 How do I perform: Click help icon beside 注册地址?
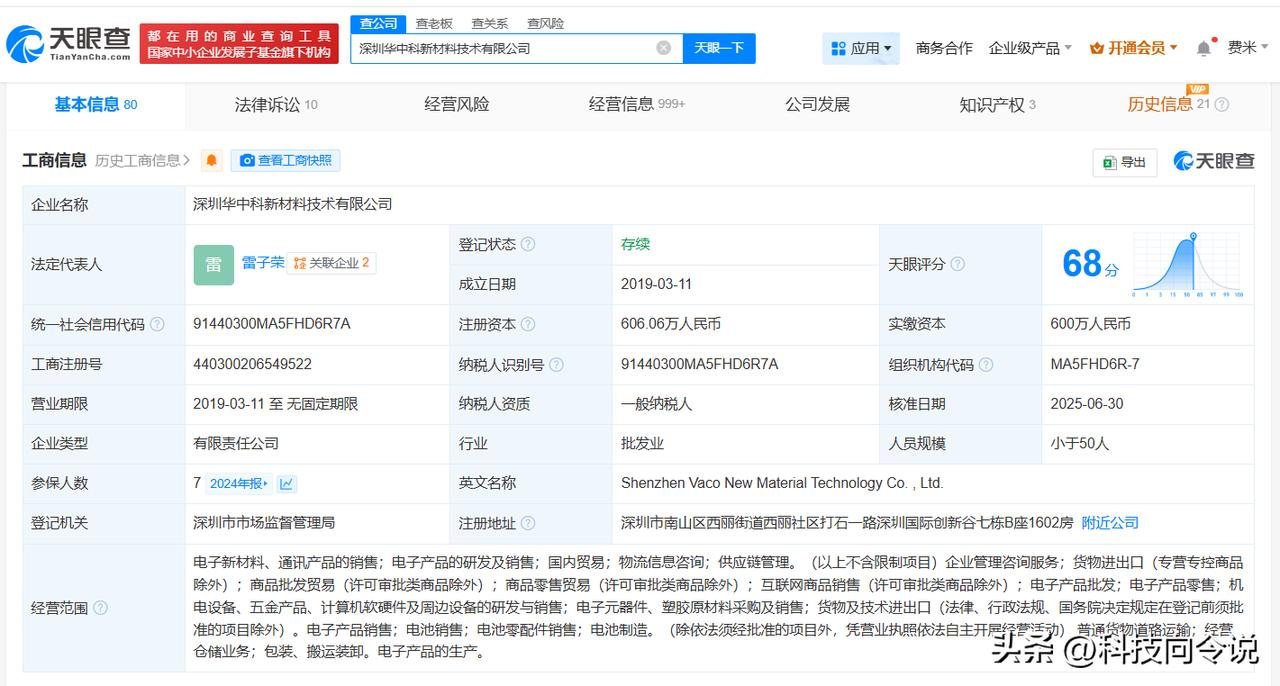528,523
